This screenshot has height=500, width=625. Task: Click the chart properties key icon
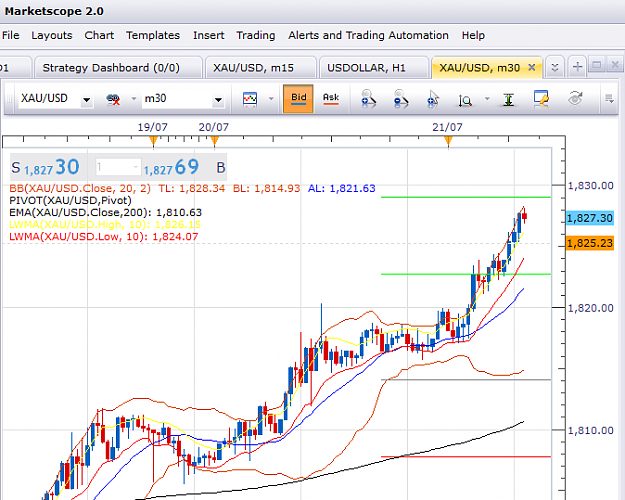[541, 98]
